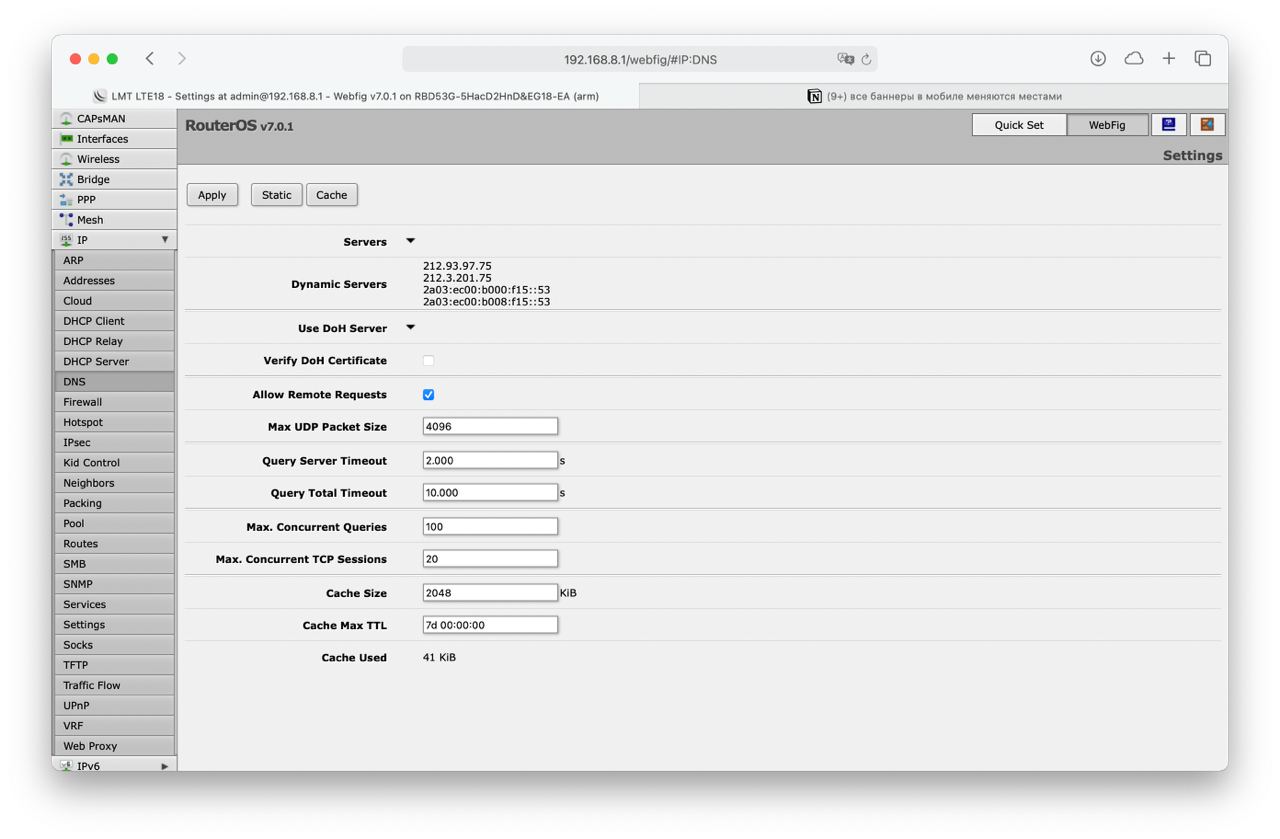Enable the Verify DoH Certificate checkbox
This screenshot has height=839, width=1280.
(428, 360)
